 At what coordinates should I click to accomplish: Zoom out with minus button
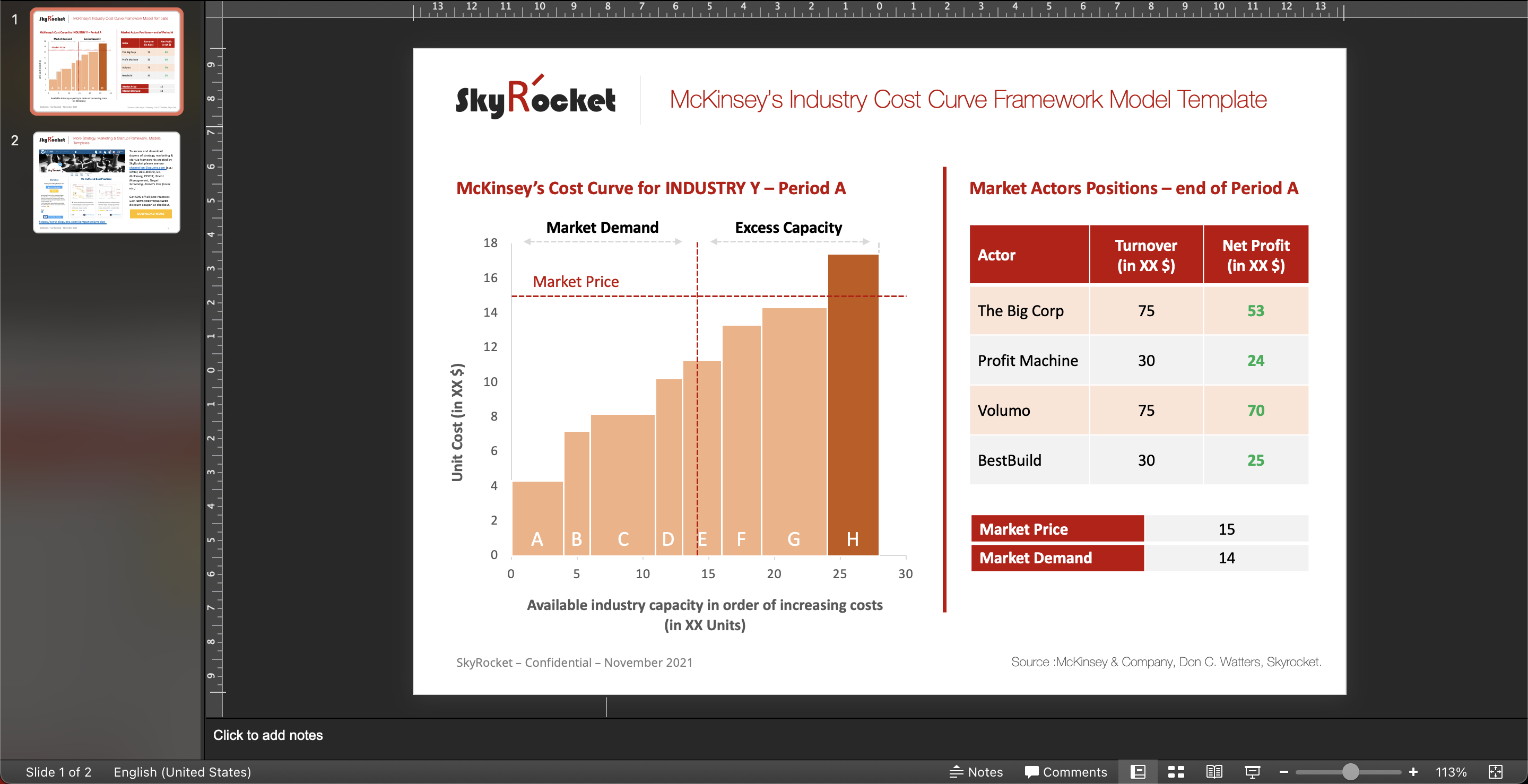pos(1283,772)
